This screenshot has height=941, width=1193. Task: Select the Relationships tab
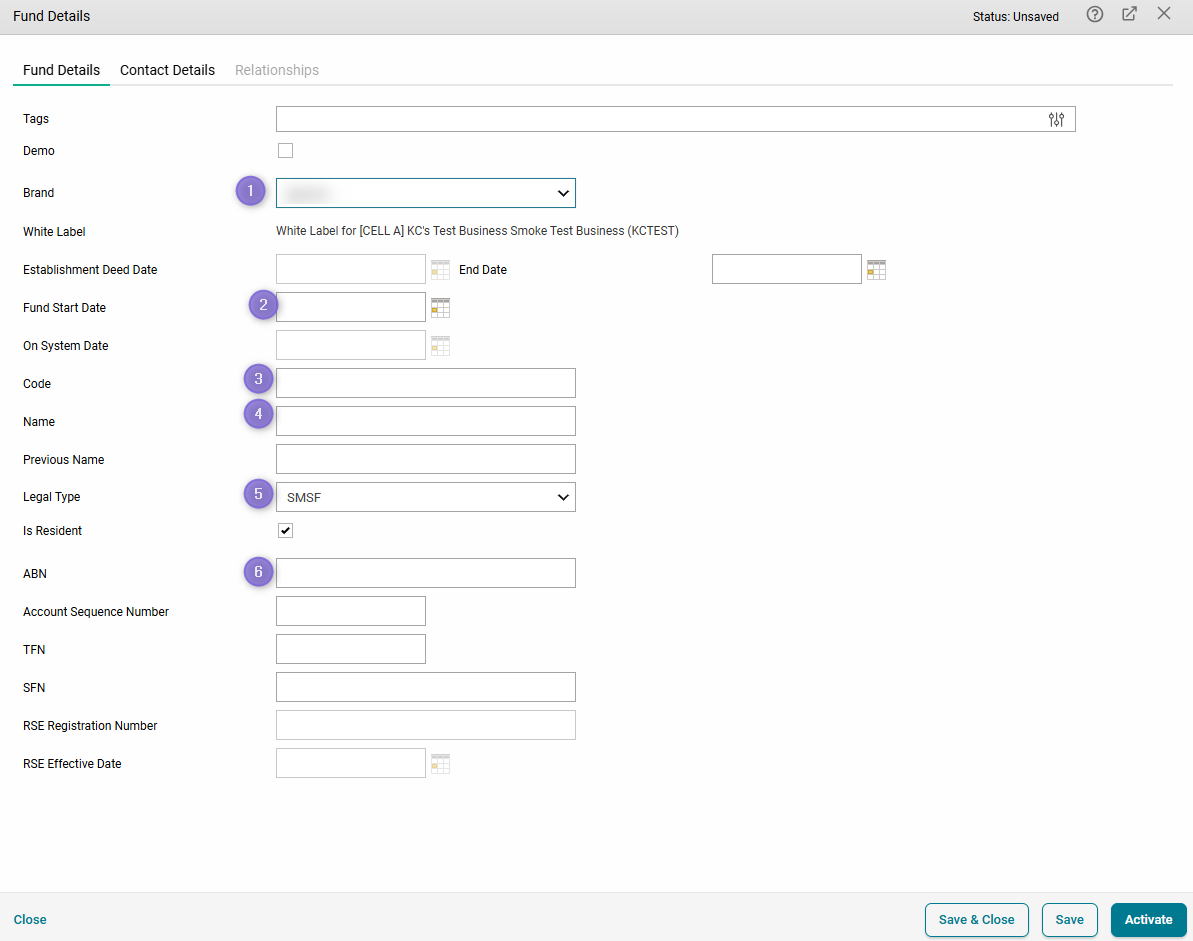point(277,70)
